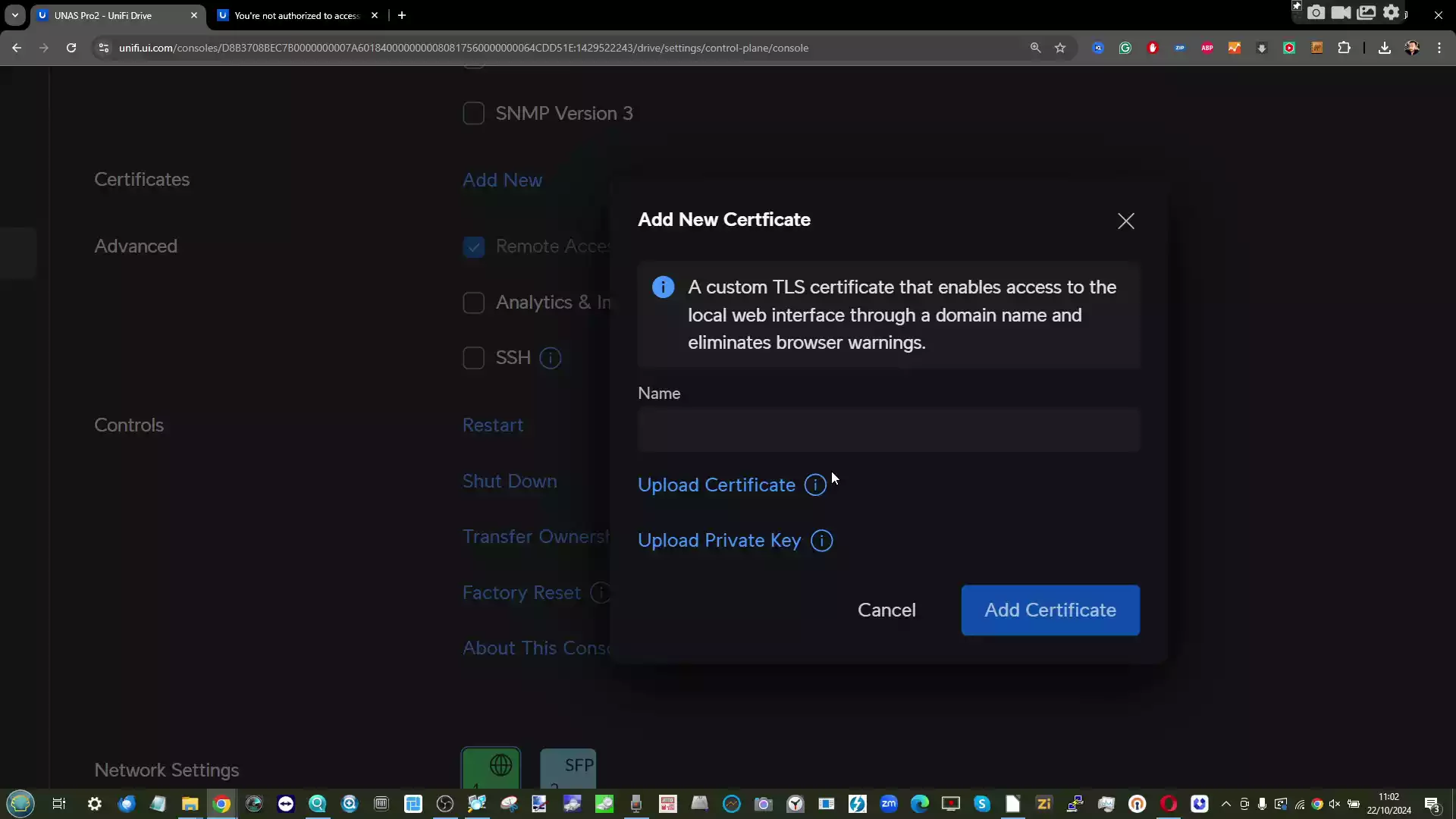The image size is (1456, 819).
Task: Click the zoom magnifier in address bar
Action: [1035, 48]
